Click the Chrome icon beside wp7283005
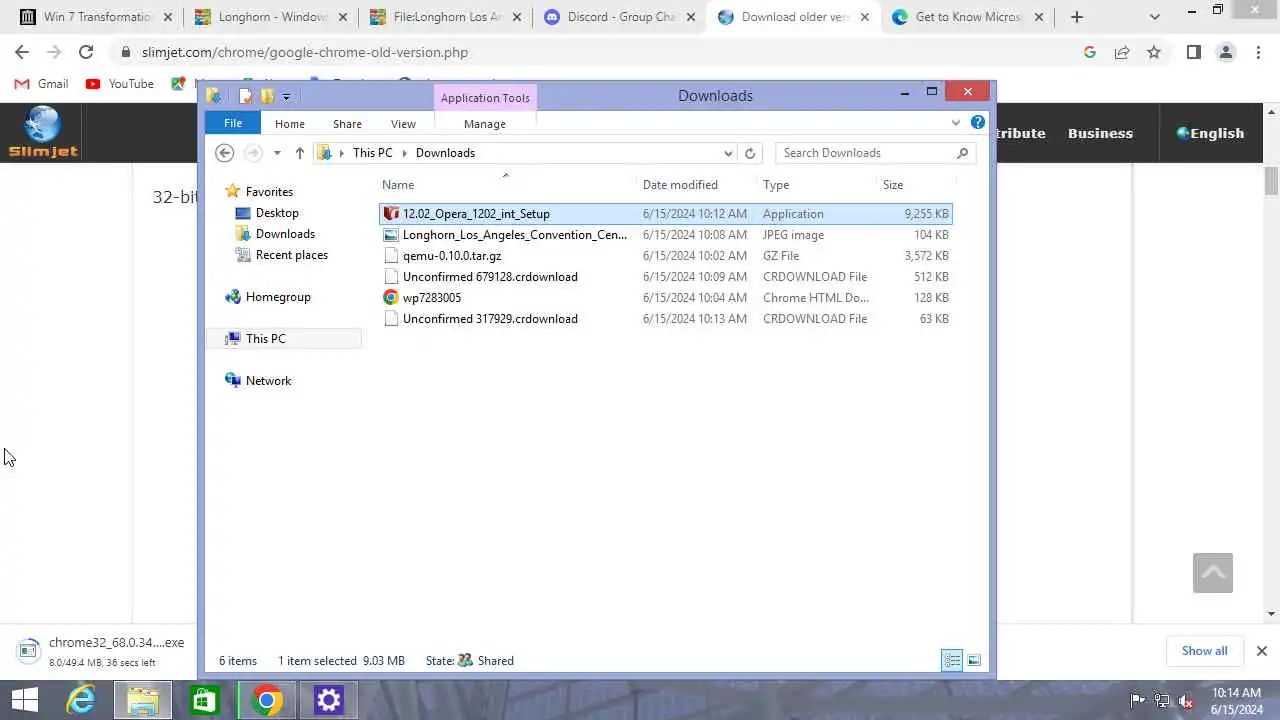The width and height of the screenshot is (1280, 720). (x=391, y=298)
